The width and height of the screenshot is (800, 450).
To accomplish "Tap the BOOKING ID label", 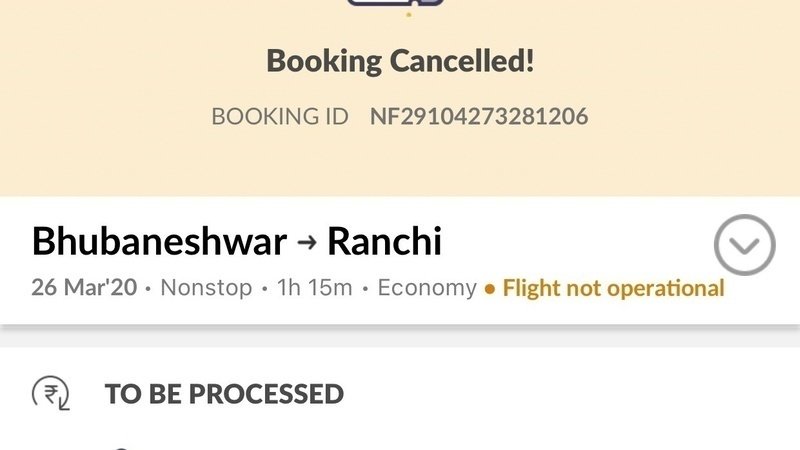I will (x=279, y=117).
